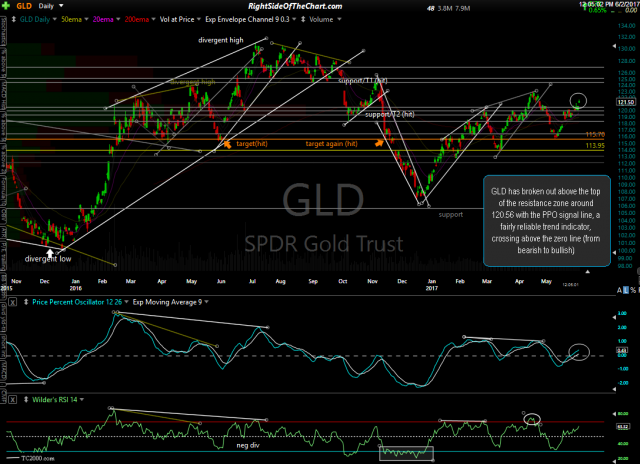Click the scale arrow at bottom of price axis
This screenshot has height=464, width=640.
point(615,253)
